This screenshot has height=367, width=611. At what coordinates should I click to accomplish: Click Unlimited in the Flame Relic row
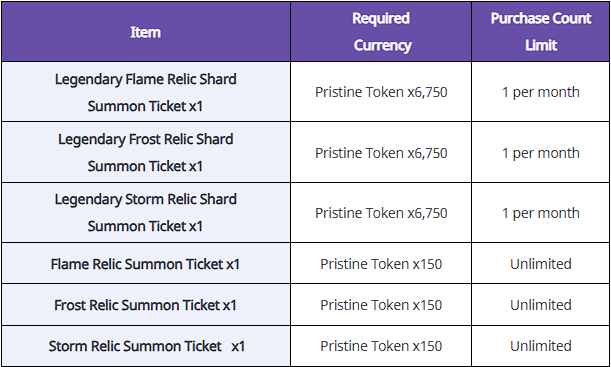[x=540, y=264]
